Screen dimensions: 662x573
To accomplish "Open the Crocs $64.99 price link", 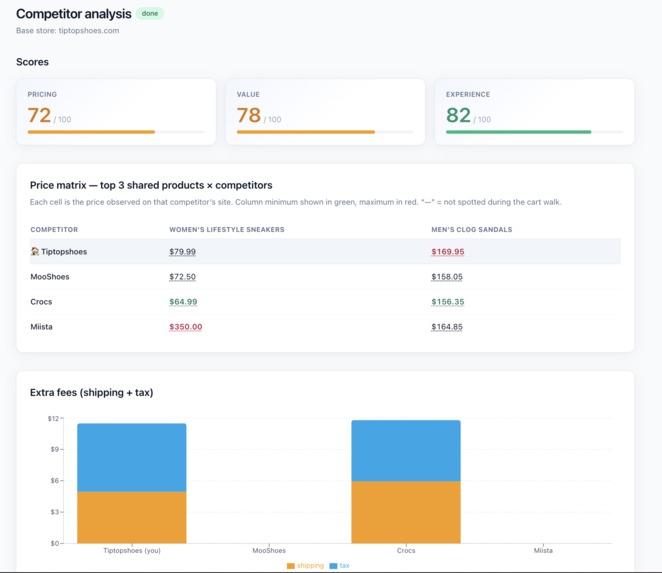I will point(183,301).
